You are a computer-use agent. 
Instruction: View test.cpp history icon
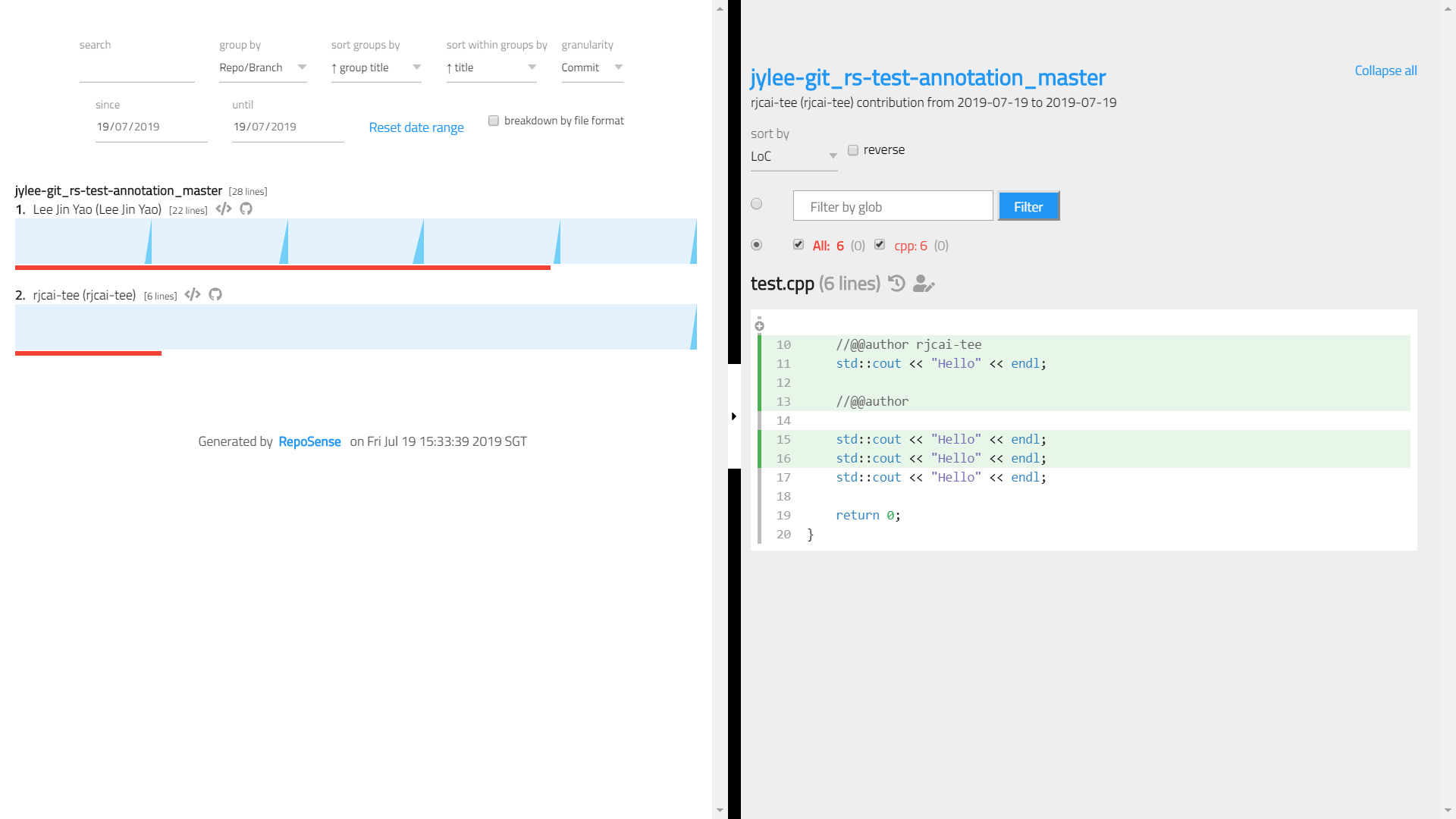coord(897,284)
